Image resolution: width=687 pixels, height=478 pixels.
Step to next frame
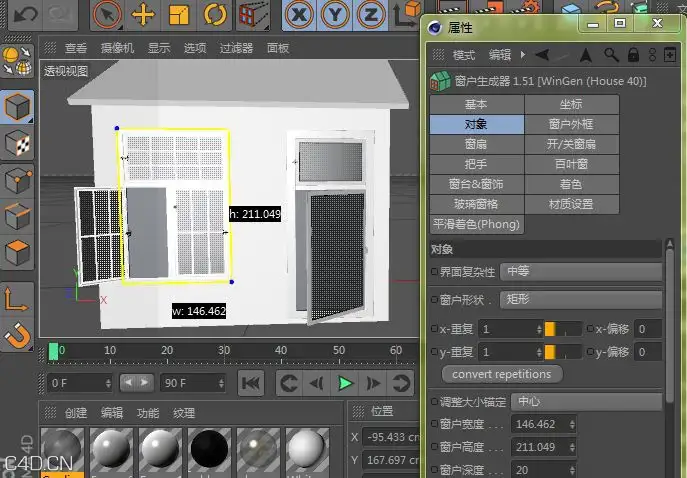373,383
